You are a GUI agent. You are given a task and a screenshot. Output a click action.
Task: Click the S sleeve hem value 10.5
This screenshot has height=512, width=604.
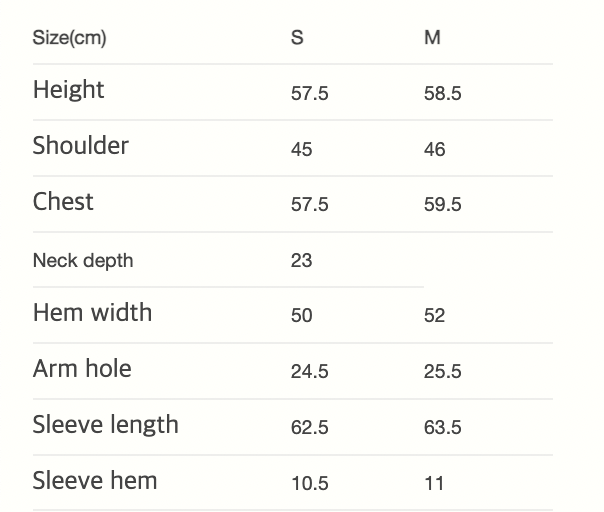click(309, 484)
